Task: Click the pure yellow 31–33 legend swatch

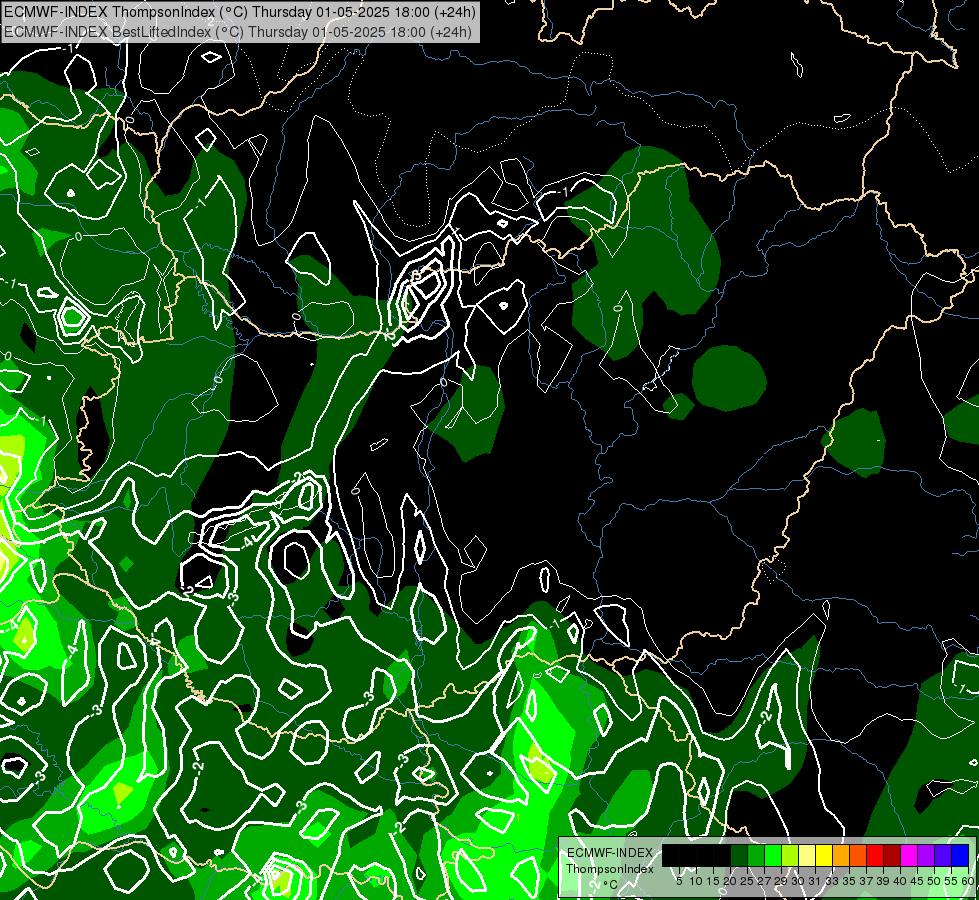Action: tap(824, 855)
